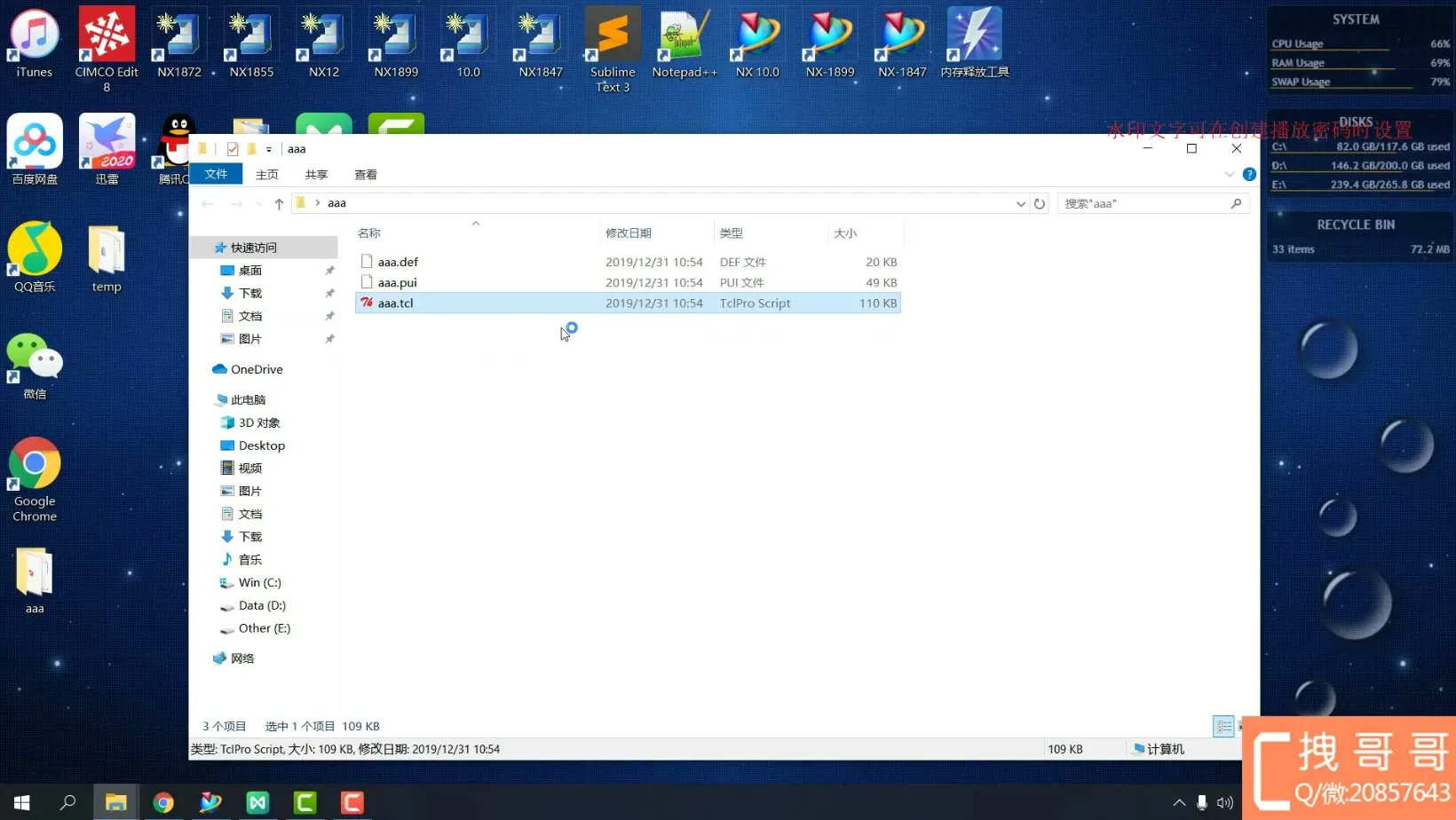Switch to the 查看 ribbon tab

366,175
